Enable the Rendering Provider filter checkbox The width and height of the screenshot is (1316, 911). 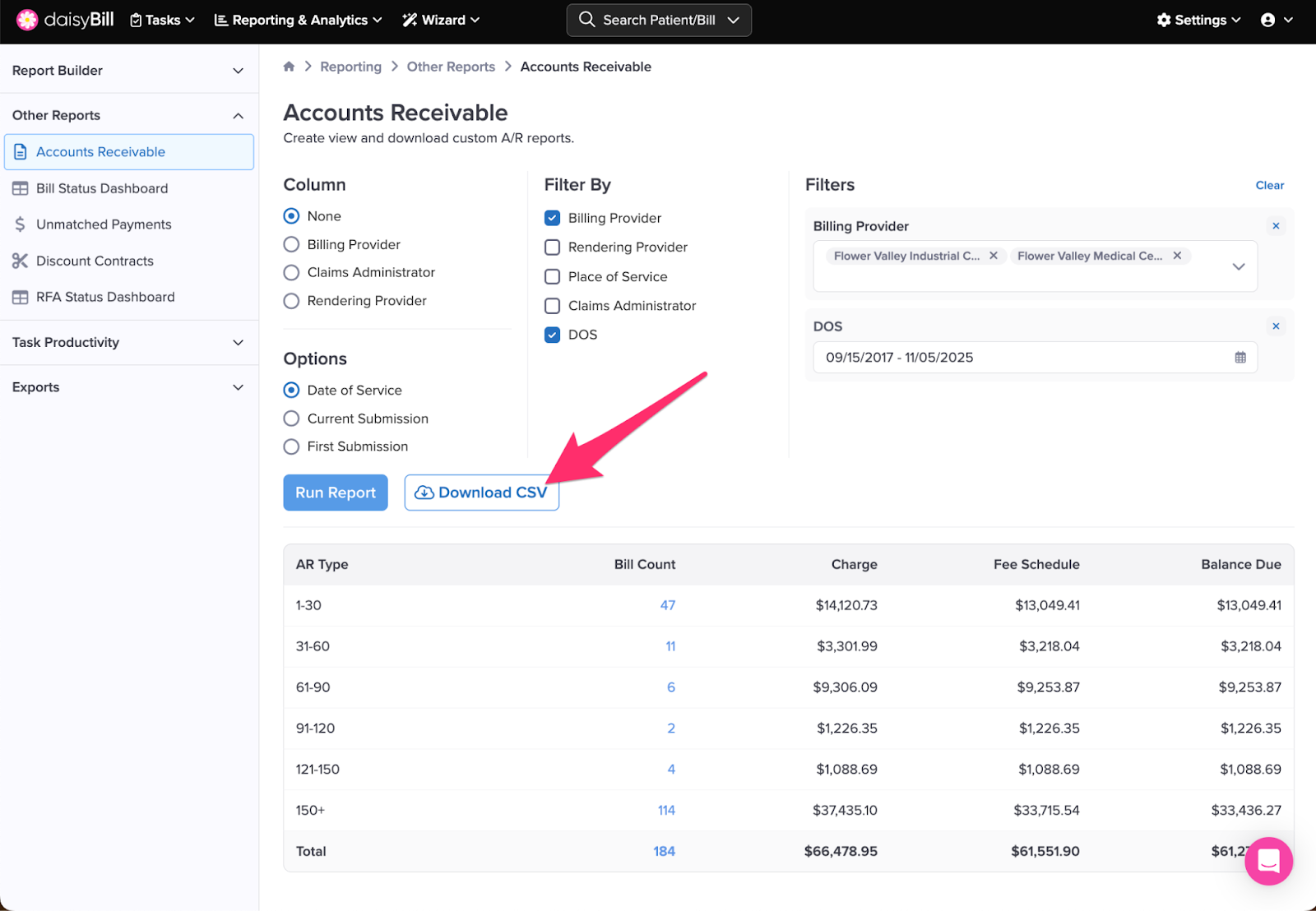pos(553,247)
